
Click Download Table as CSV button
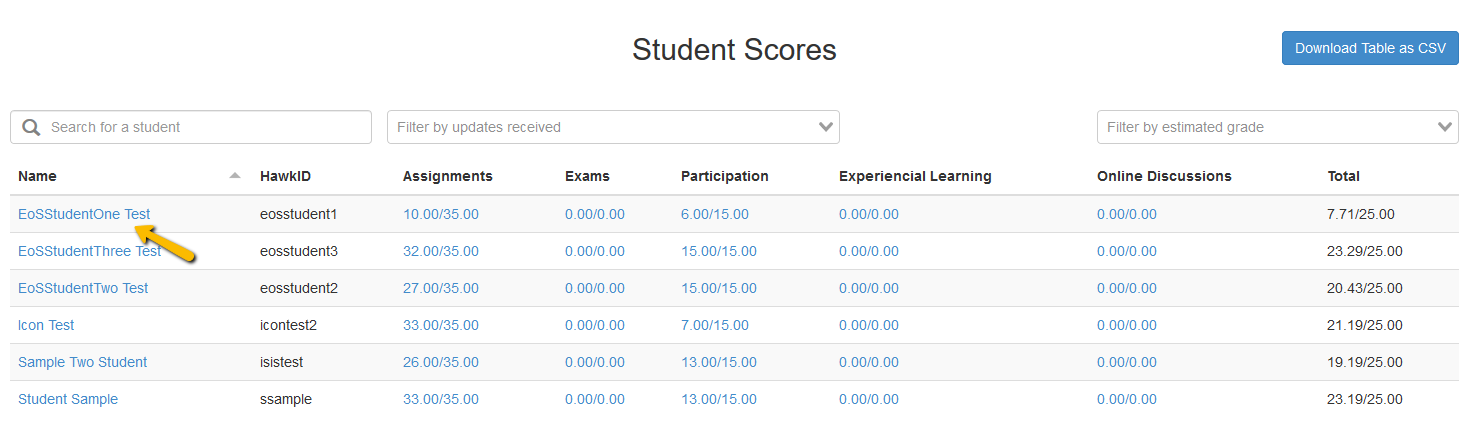(x=1370, y=48)
